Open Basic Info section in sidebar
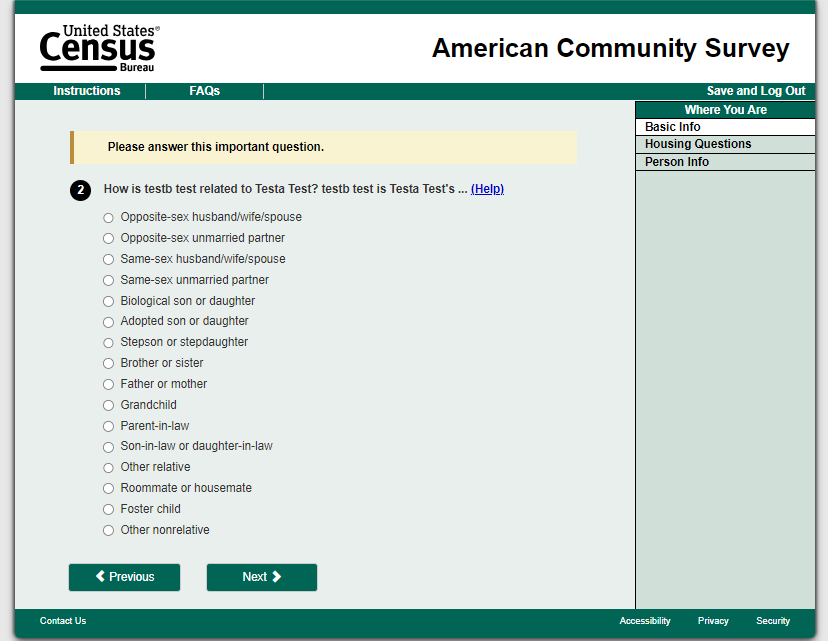Viewport: 828px width, 641px height. click(726, 127)
